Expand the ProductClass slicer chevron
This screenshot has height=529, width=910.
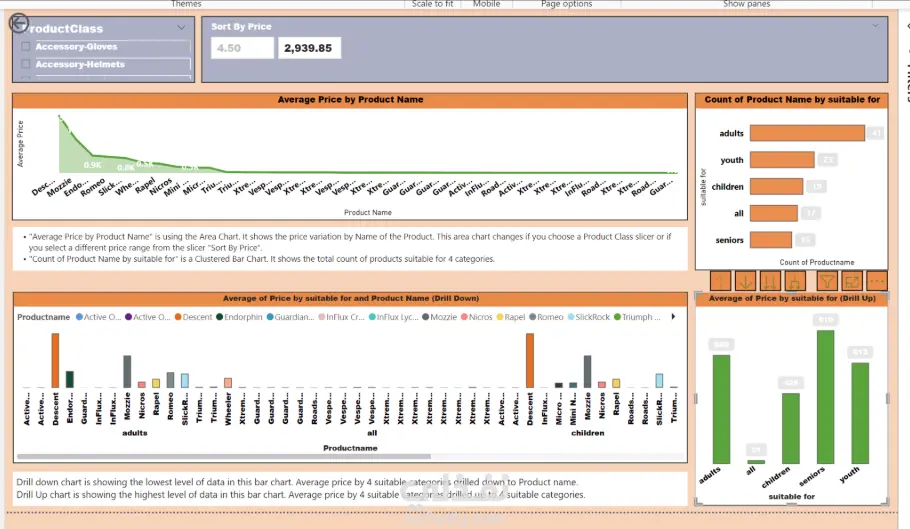[181, 27]
